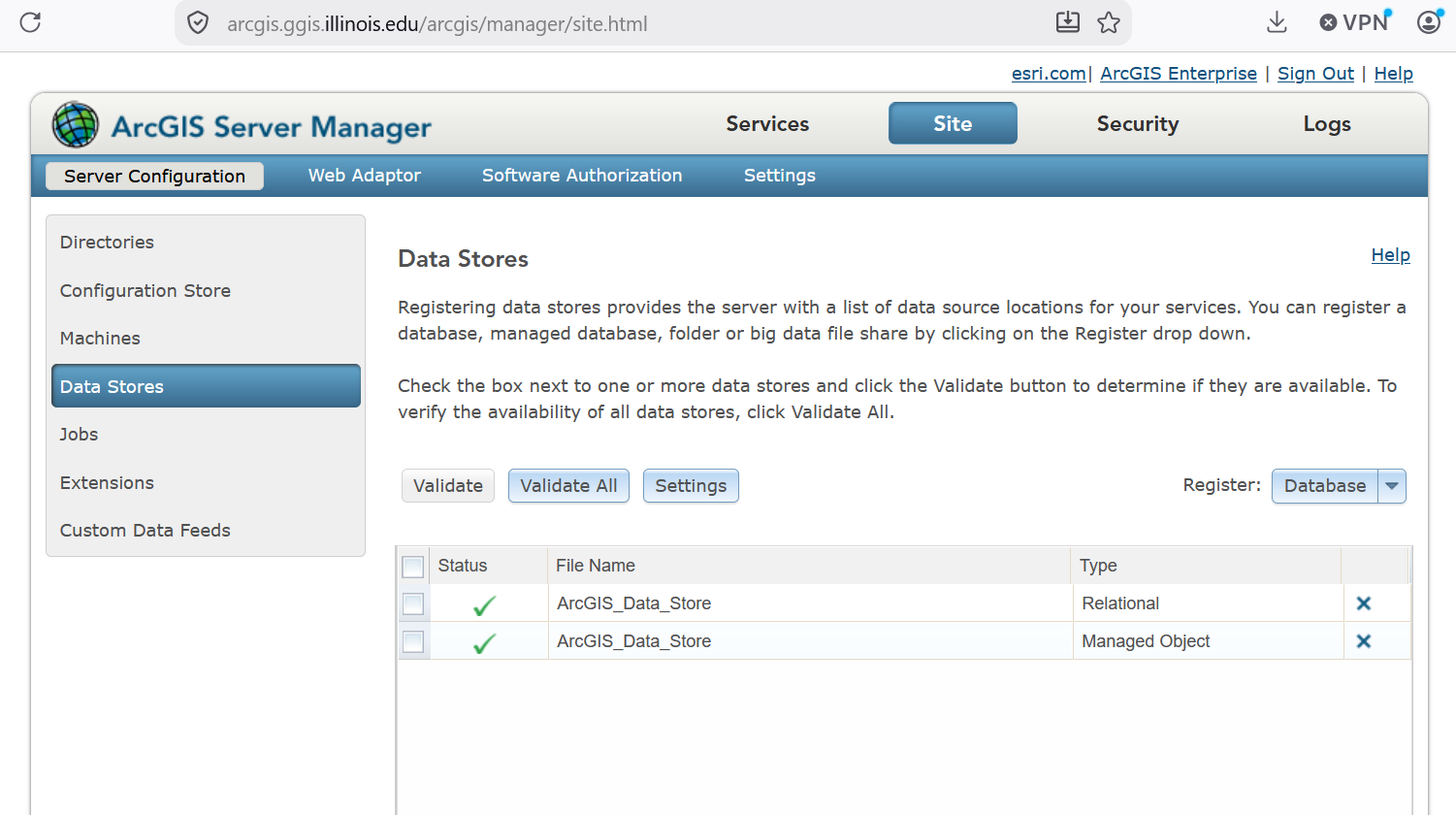Viewport: 1456px width, 815px height.
Task: Expand the Register dropdown arrow
Action: tap(1392, 486)
